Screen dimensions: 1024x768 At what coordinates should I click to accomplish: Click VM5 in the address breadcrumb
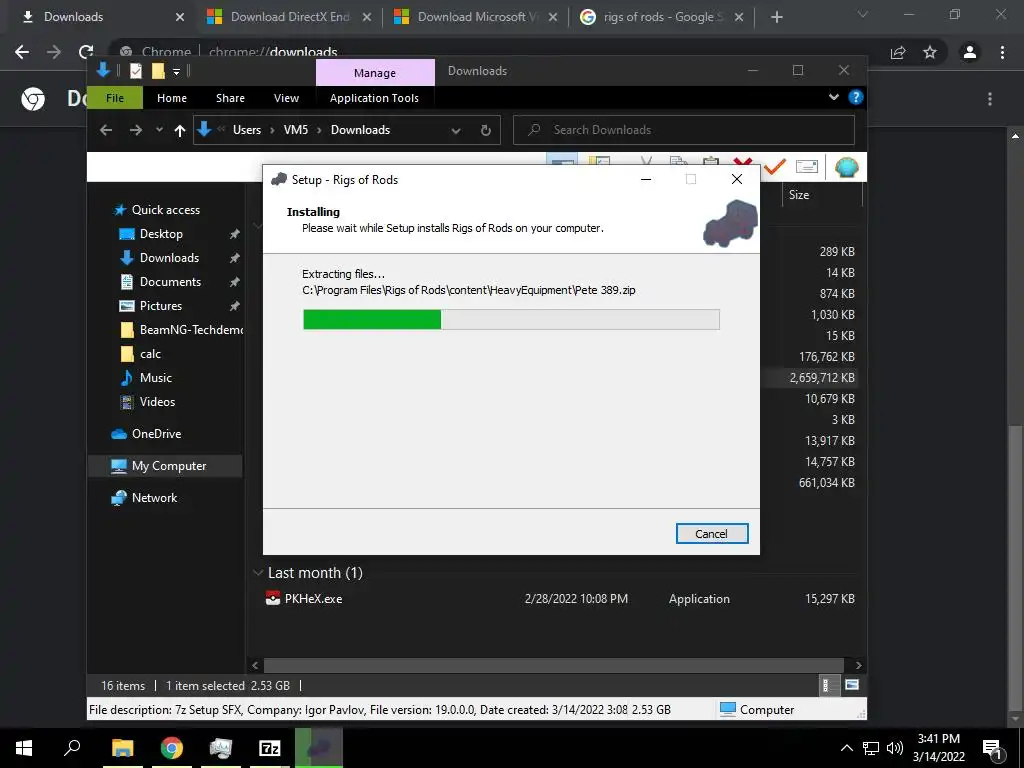point(296,130)
